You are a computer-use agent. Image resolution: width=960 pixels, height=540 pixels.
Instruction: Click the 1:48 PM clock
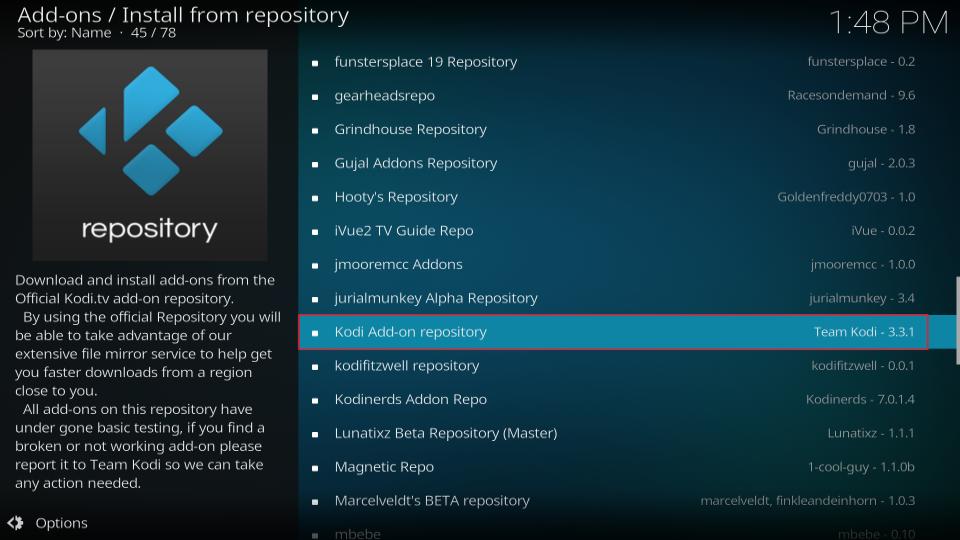point(888,23)
